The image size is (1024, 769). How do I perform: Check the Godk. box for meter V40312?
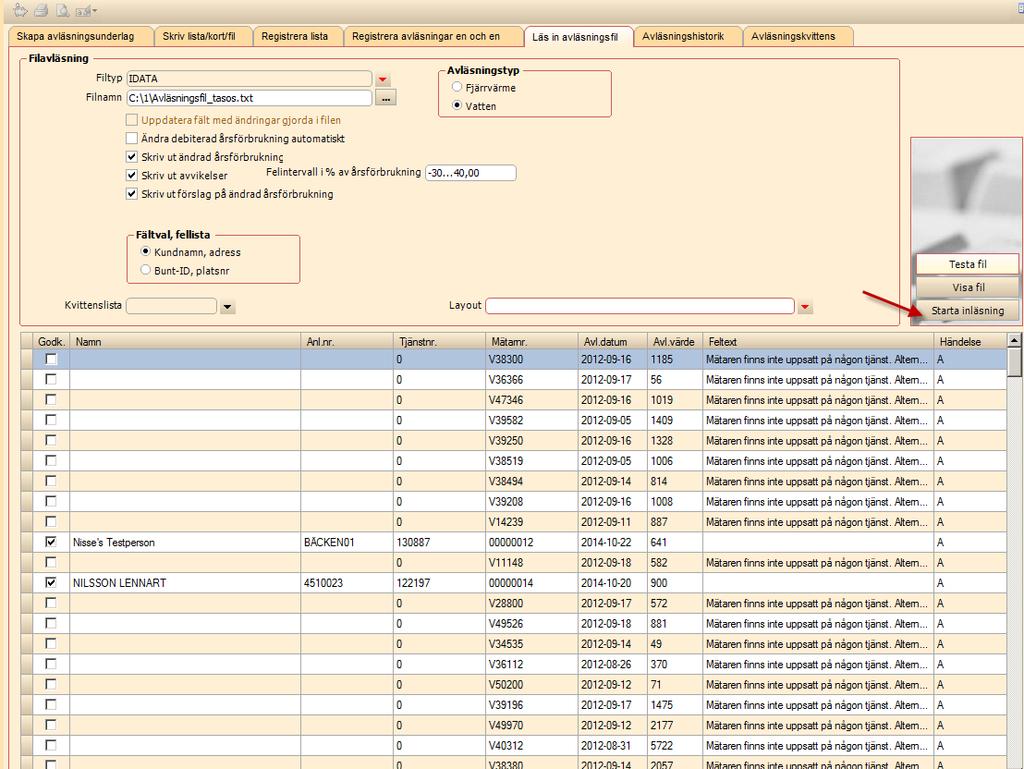pos(51,745)
